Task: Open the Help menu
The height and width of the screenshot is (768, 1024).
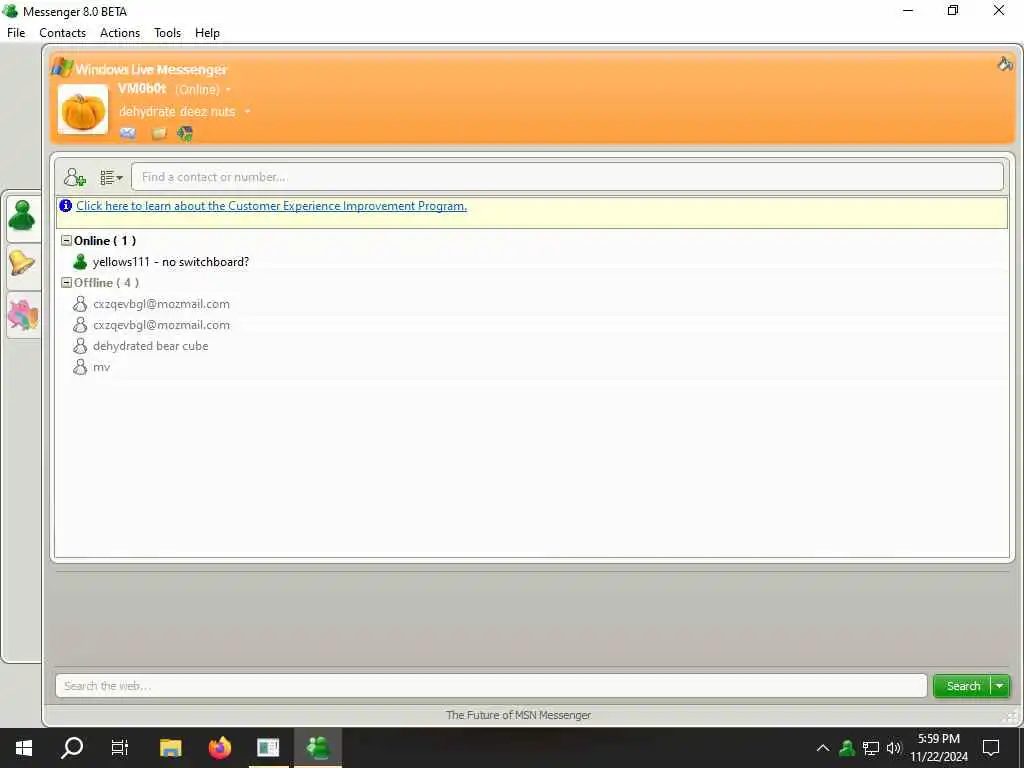Action: [207, 33]
